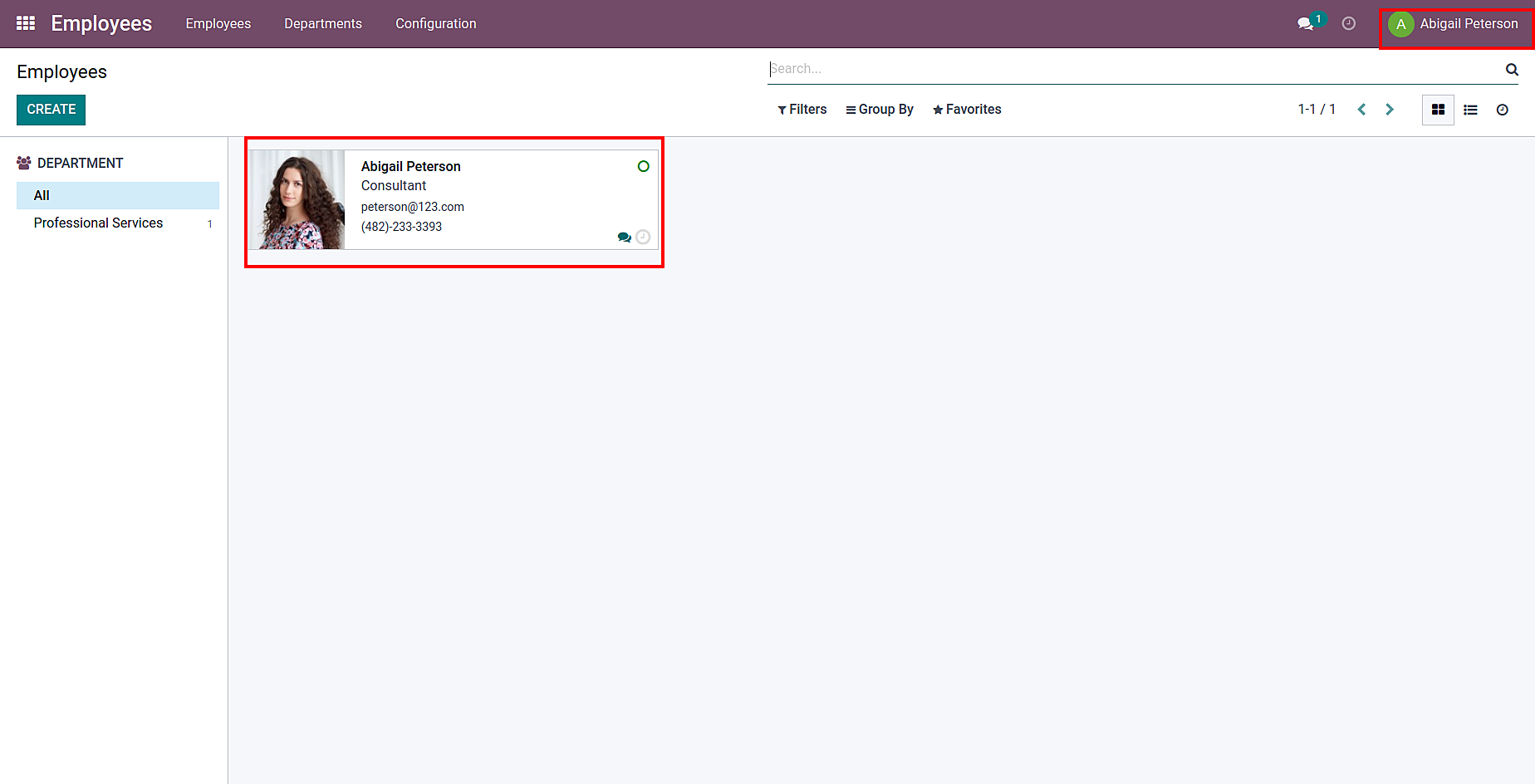Click activity clock on Abigail Peterson card

coord(643,237)
